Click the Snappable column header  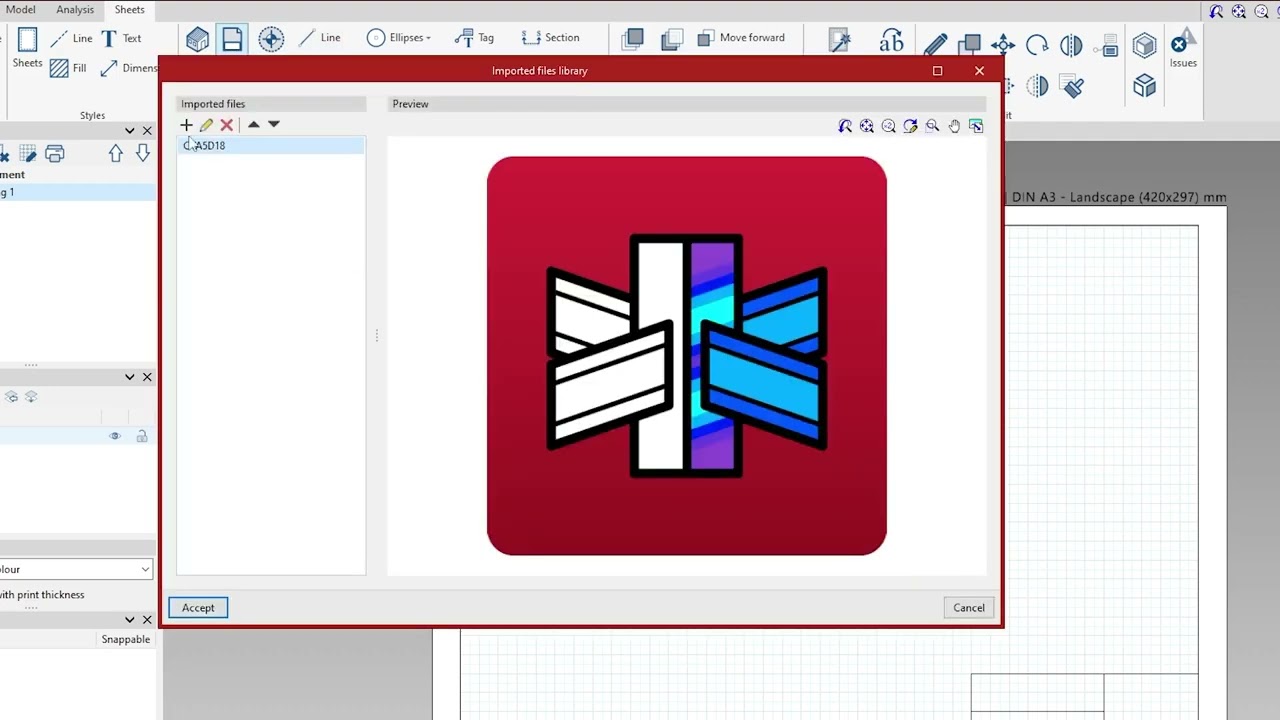pos(125,639)
